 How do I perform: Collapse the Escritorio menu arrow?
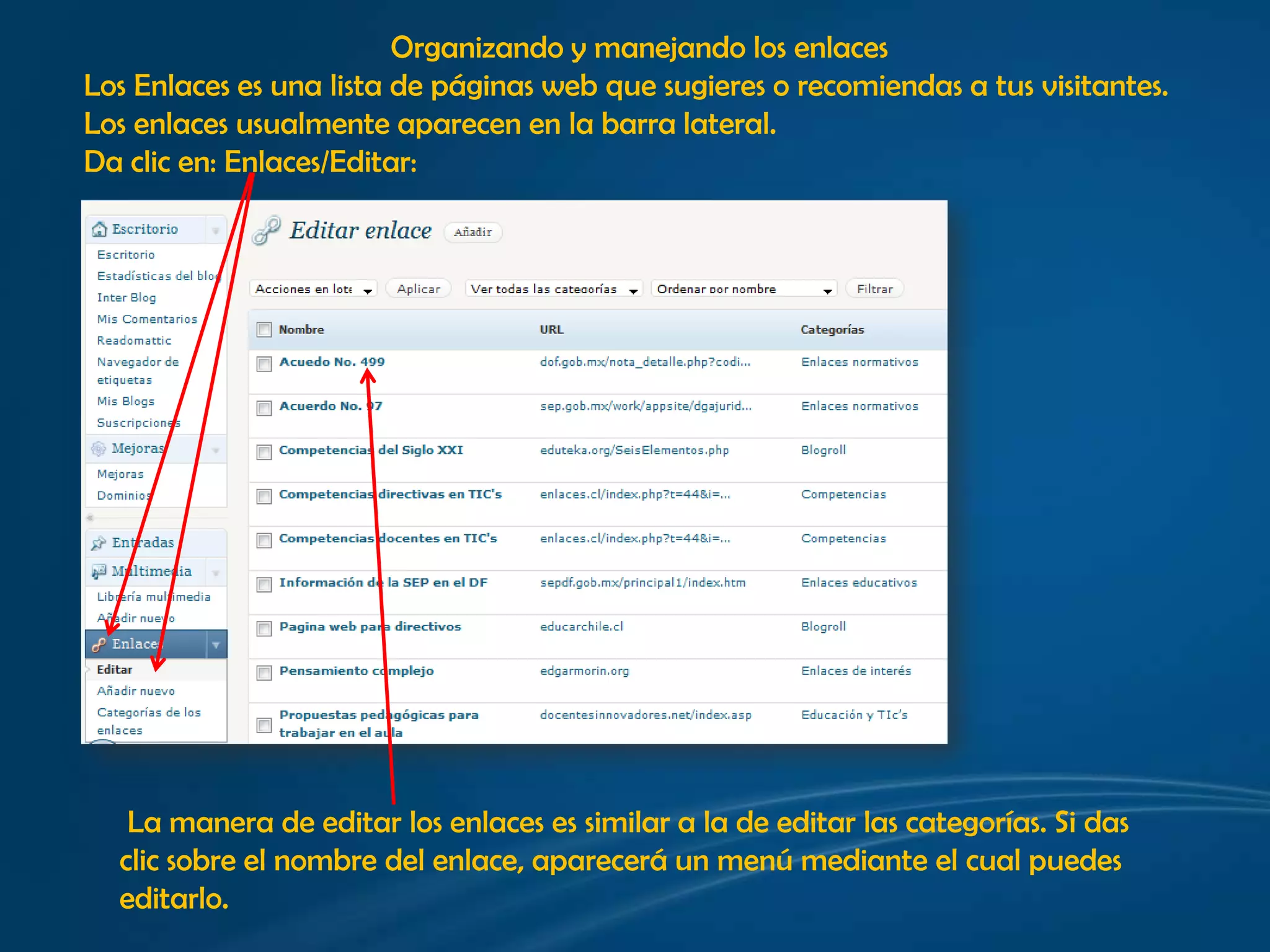point(216,231)
